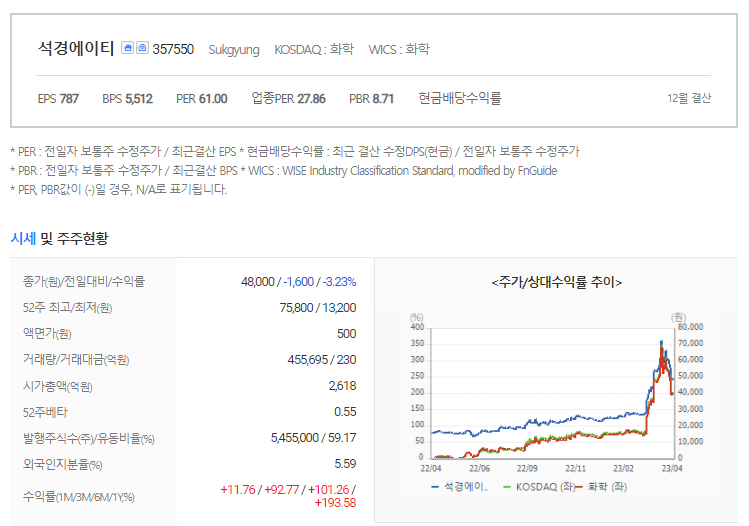Click the 52주 최고/최저(원) row label

pos(67,308)
